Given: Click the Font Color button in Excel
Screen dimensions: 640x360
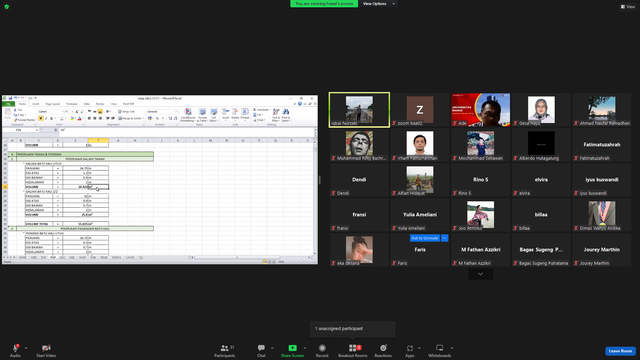Looking at the screenshot, I should point(80,118).
